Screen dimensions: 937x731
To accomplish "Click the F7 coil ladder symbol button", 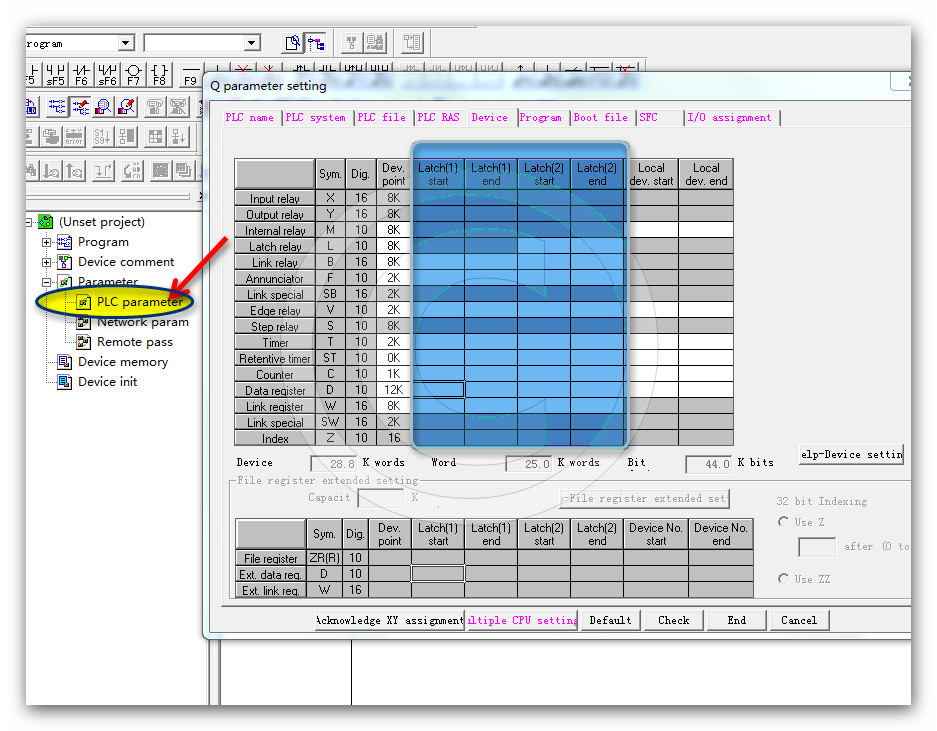I will 133,75.
